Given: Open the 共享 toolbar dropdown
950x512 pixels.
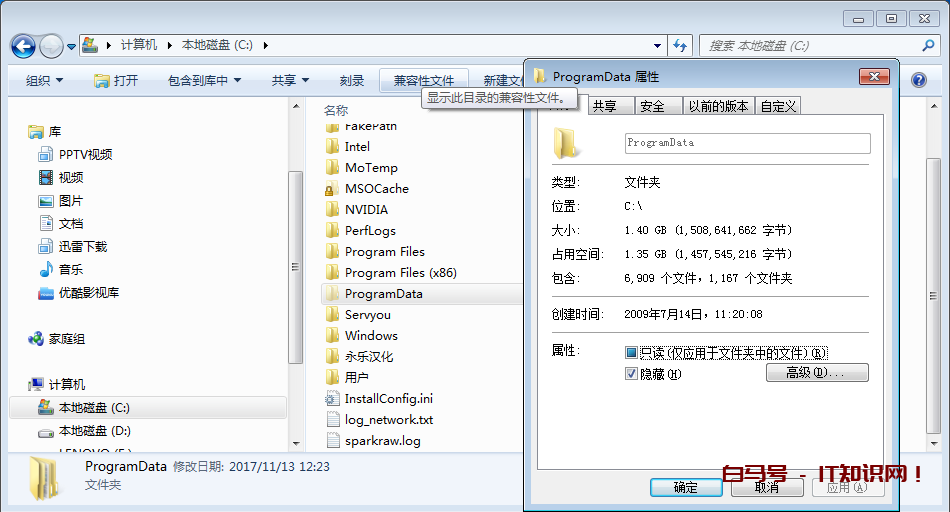Looking at the screenshot, I should click(290, 81).
